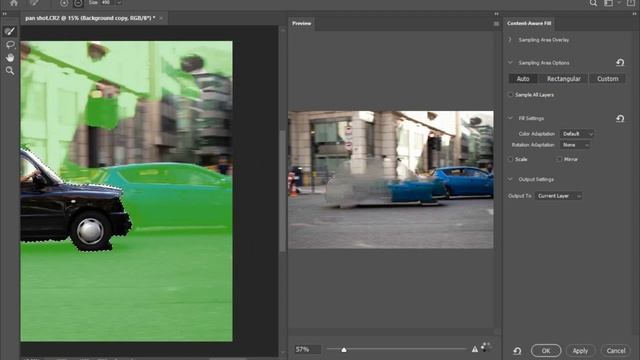Open the workspace switcher icon
Viewport: 640px width, 360px height.
609,3
